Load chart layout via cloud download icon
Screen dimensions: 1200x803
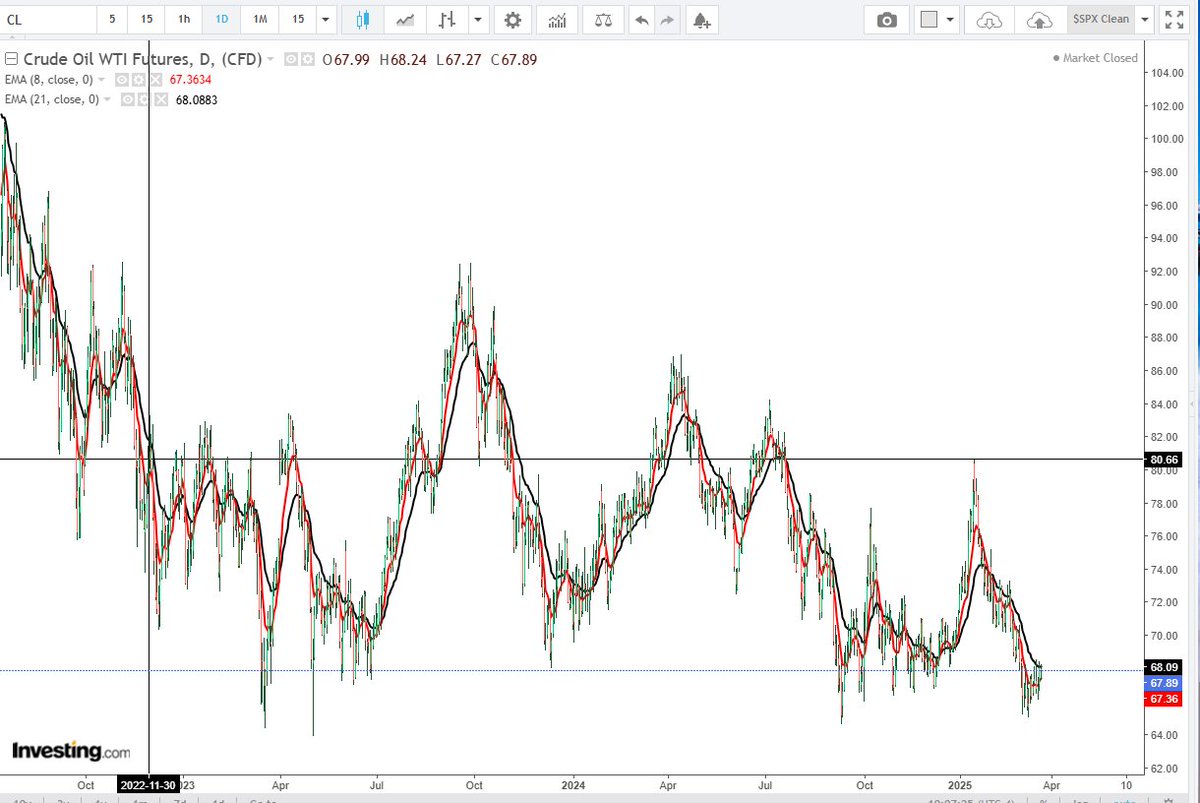point(988,19)
